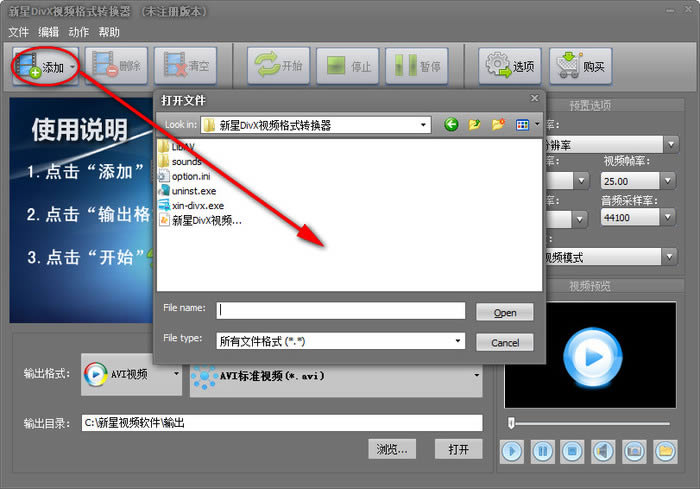The width and height of the screenshot is (700, 489).
Task: Click the up one folder level icon
Action: click(475, 124)
